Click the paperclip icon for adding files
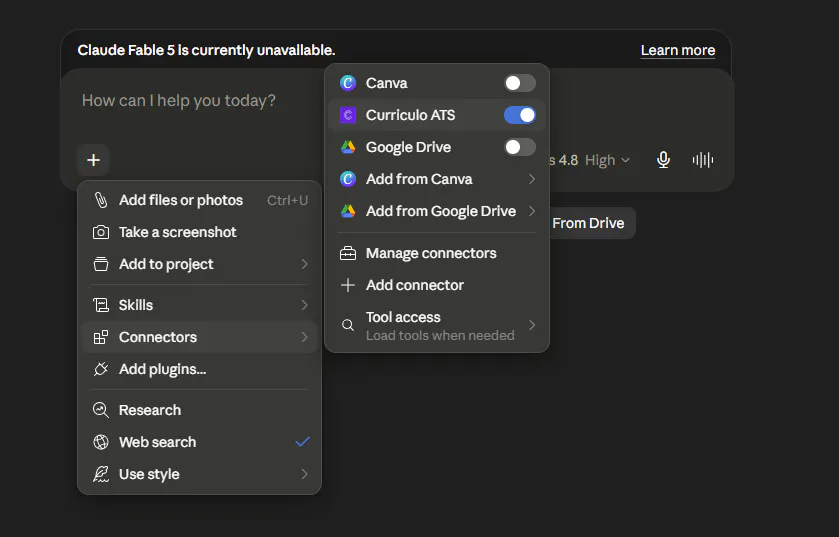Screen dimensions: 839x537 point(101,200)
